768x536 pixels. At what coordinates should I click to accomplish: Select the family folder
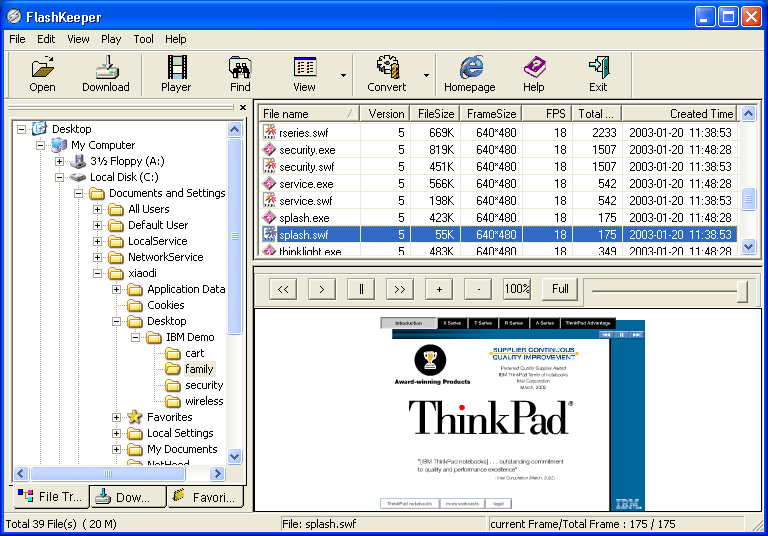199,369
